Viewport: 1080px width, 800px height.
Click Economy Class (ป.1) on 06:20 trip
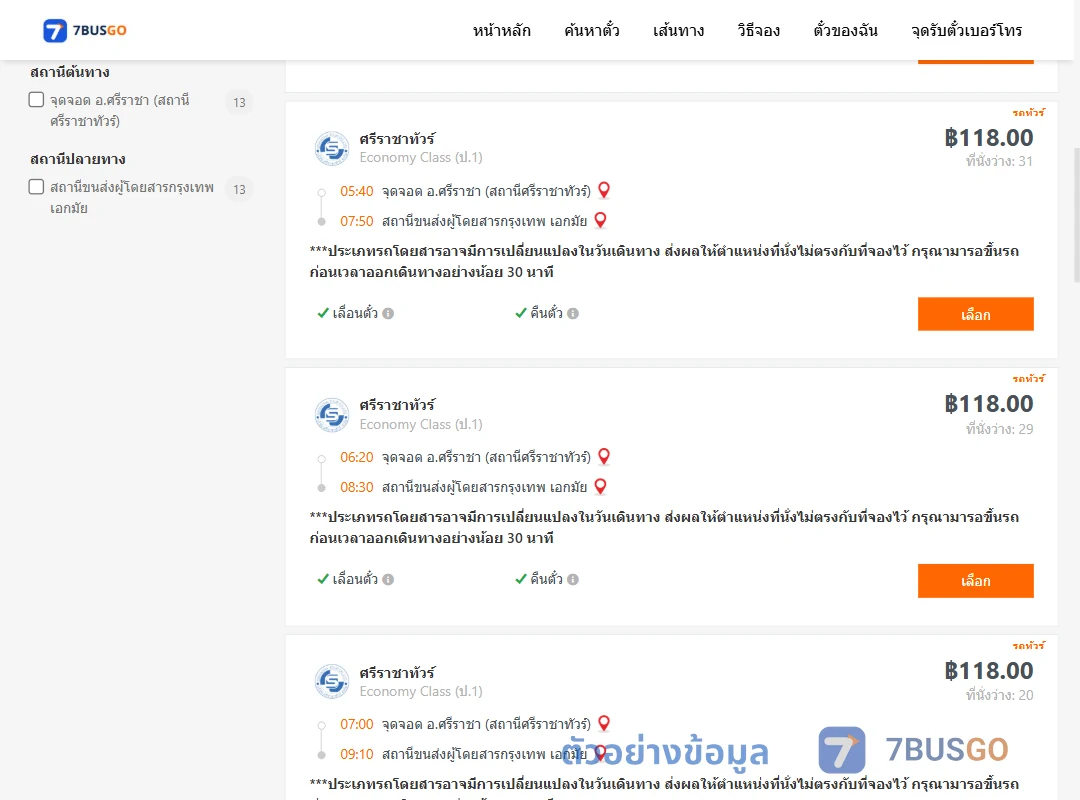[421, 424]
